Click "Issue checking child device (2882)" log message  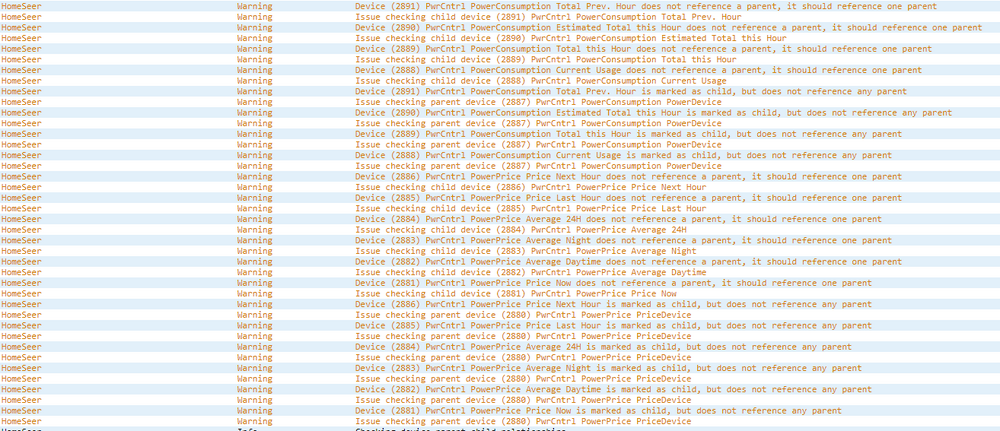point(530,272)
